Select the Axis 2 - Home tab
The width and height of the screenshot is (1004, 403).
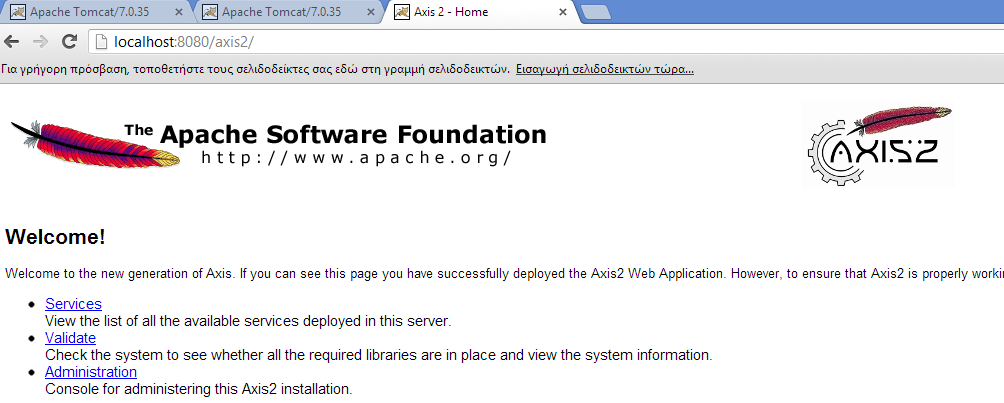click(482, 12)
